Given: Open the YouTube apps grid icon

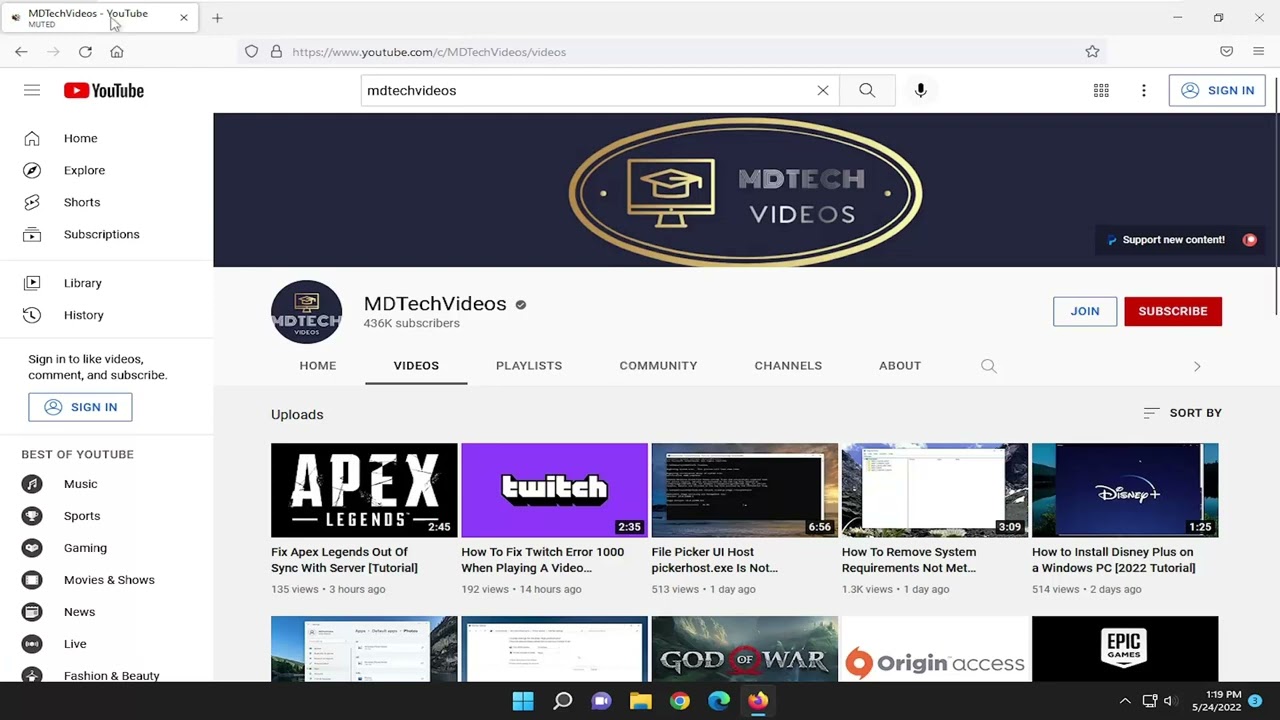Looking at the screenshot, I should [1101, 90].
